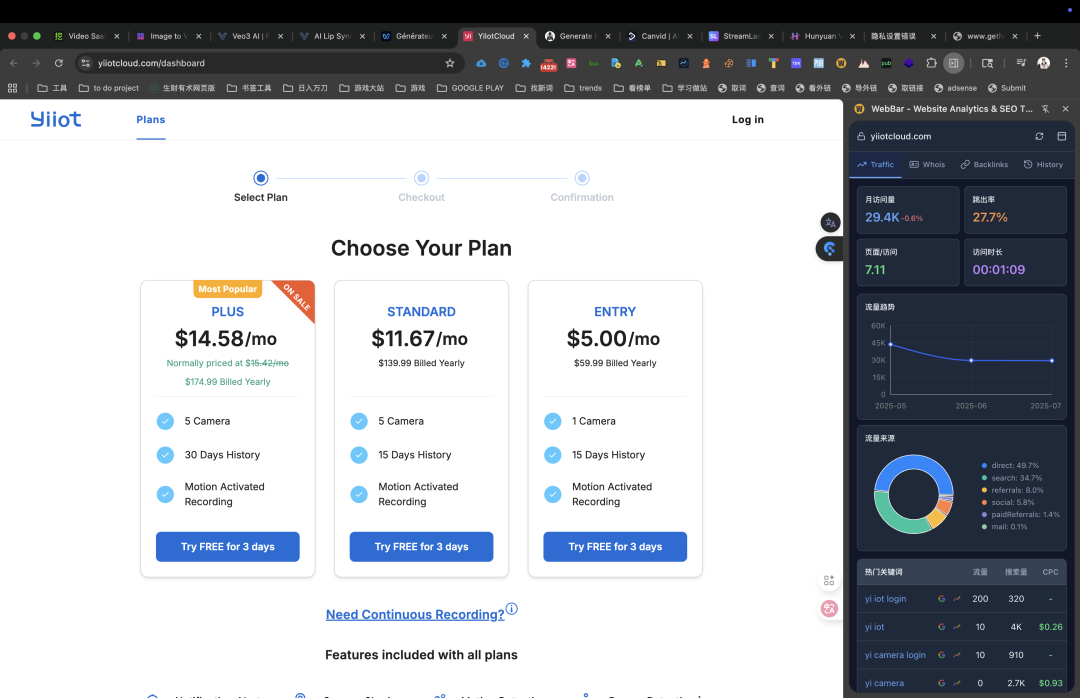Screen dimensions: 1080x698
Task: Click WebBar panel layout icon
Action: click(1061, 136)
